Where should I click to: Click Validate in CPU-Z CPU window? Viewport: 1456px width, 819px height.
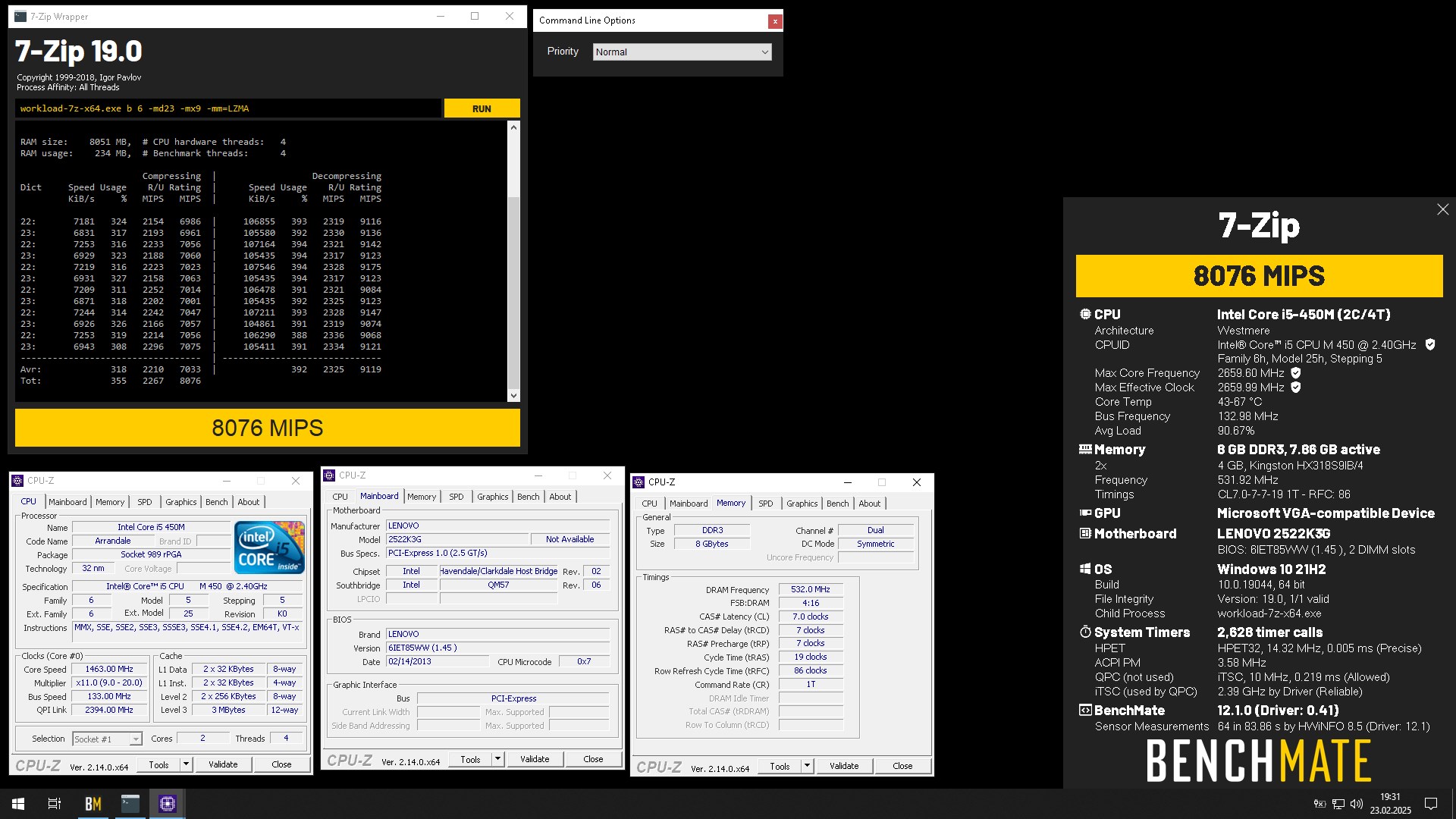[223, 764]
